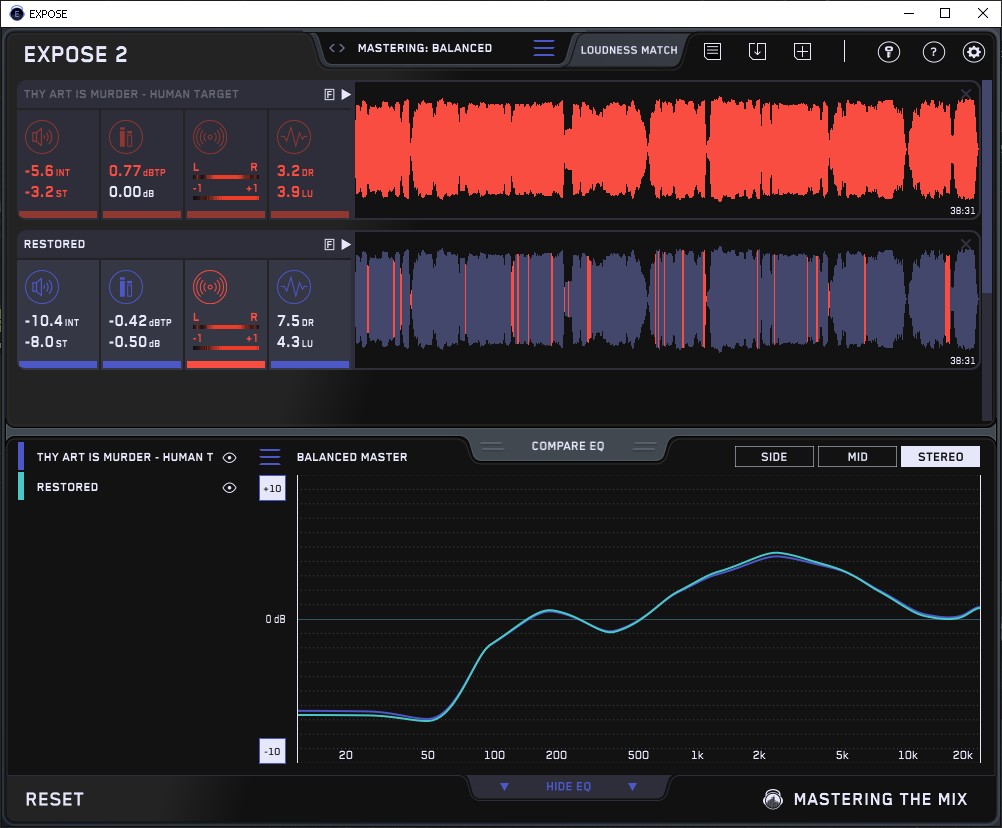Collapse the EQ panel with Hide EQ
This screenshot has width=1002, height=828.
tap(568, 787)
